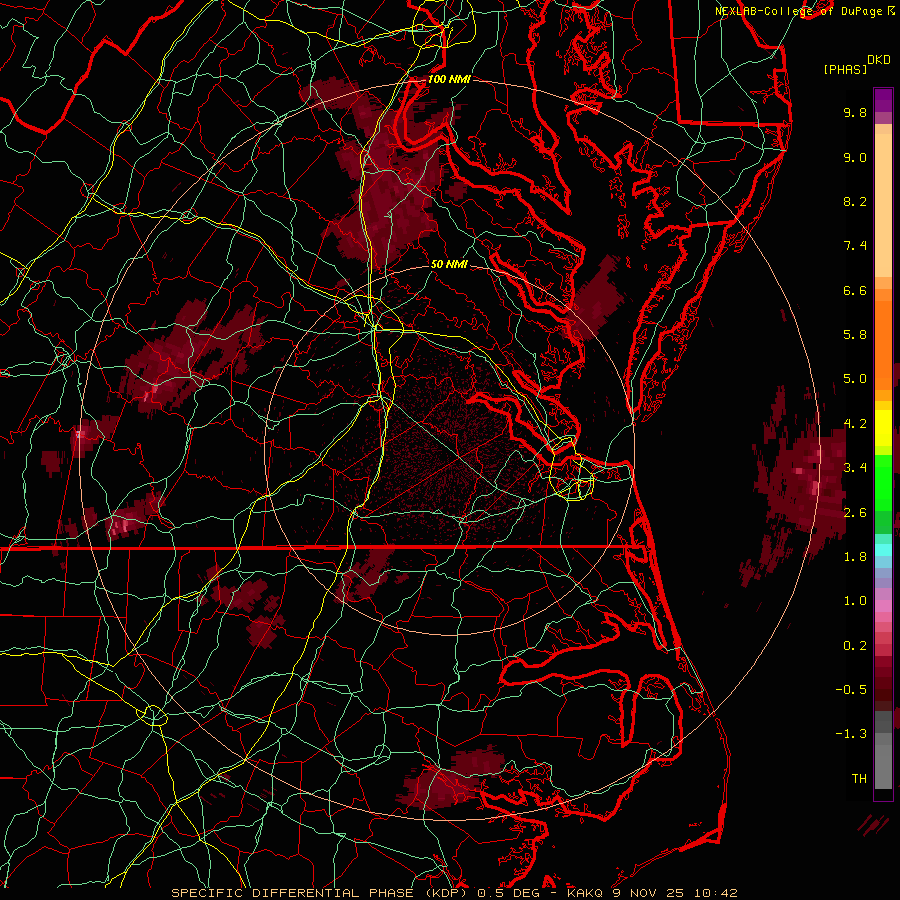Click the 3.4 value on the scale
This screenshot has height=900, width=900.
855,468
